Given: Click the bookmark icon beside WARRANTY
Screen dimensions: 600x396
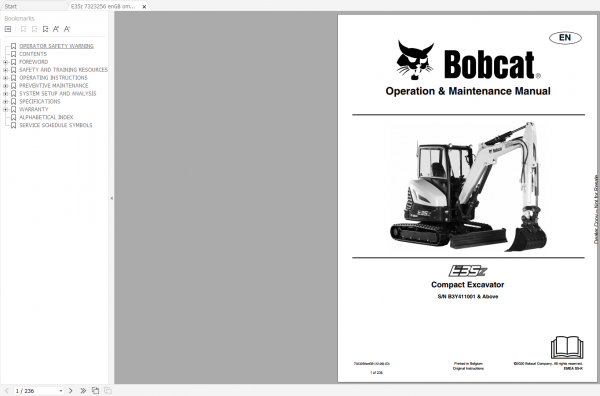Looking at the screenshot, I should click(x=13, y=109).
